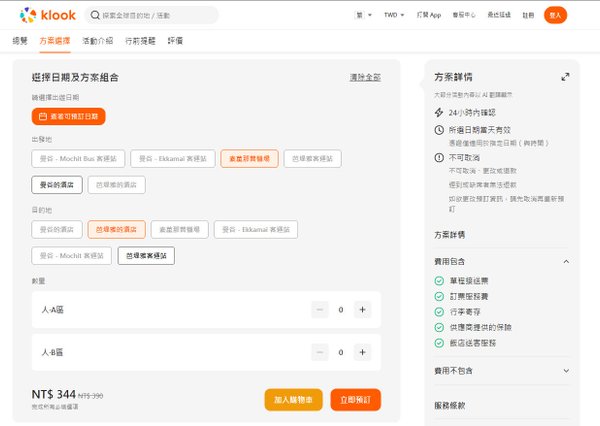Click the 立即預訂 button
This screenshot has height=426, width=600.
(x=355, y=400)
